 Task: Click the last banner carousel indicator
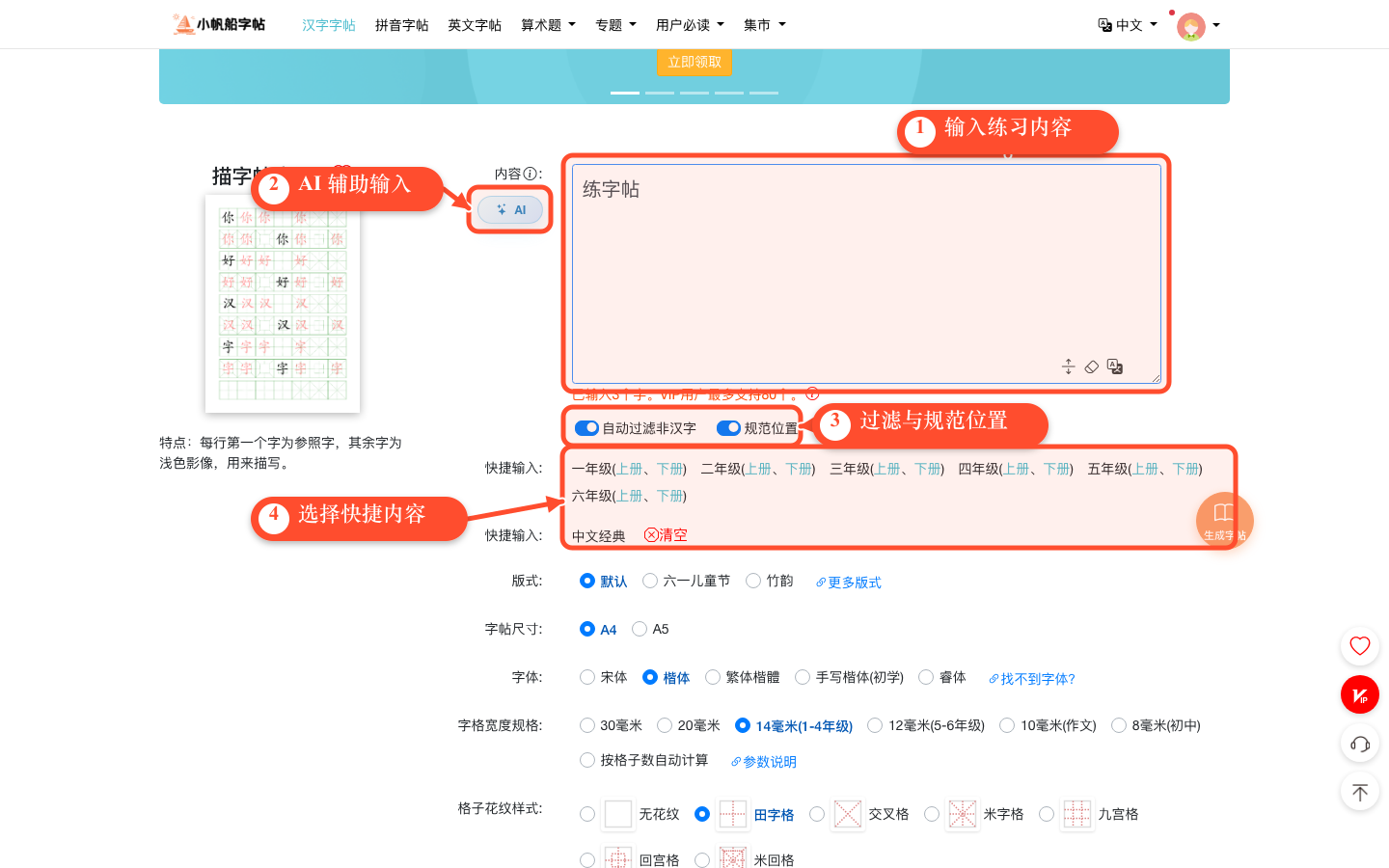click(764, 93)
